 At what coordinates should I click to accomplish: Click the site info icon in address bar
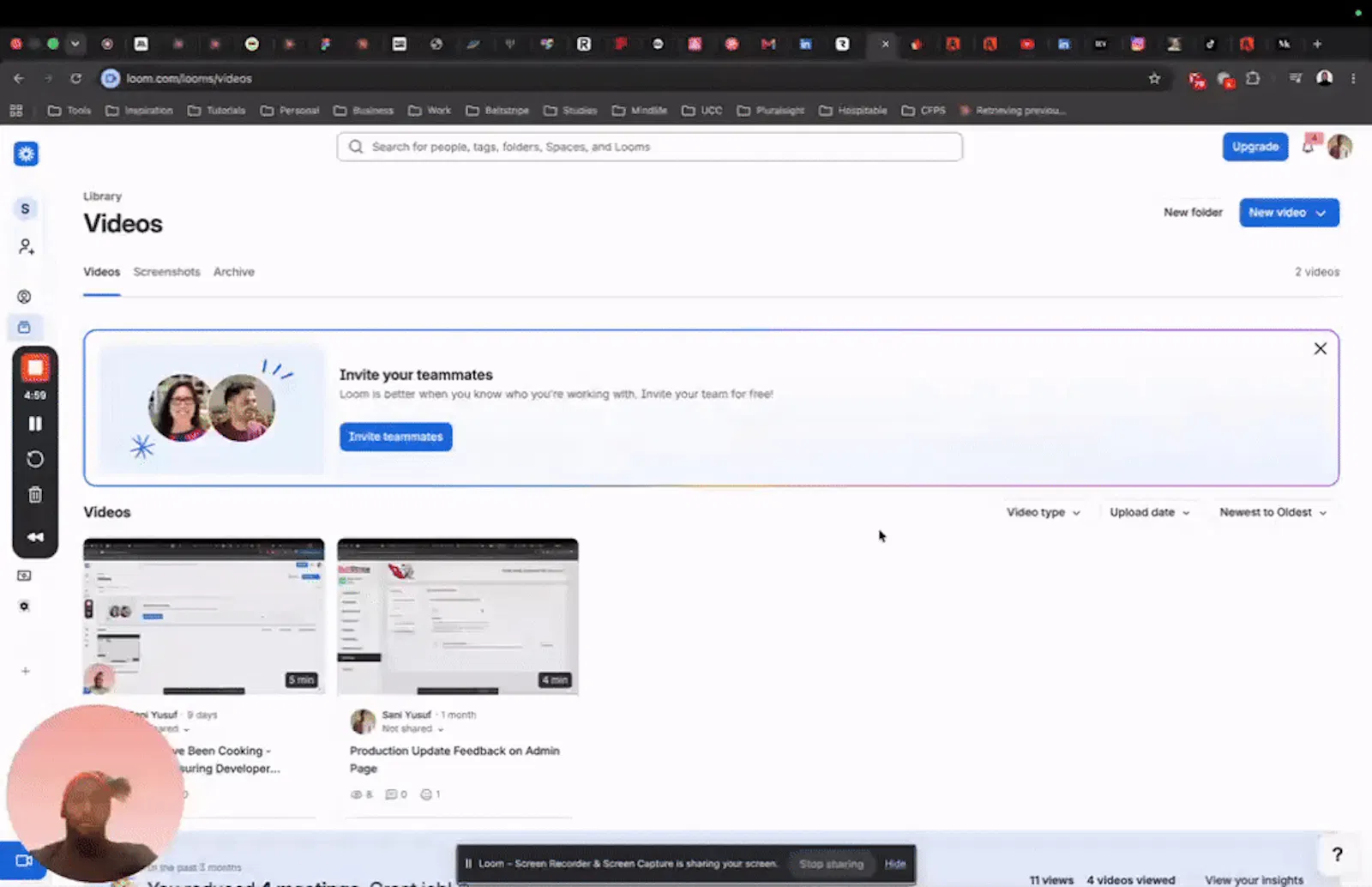pos(111,78)
